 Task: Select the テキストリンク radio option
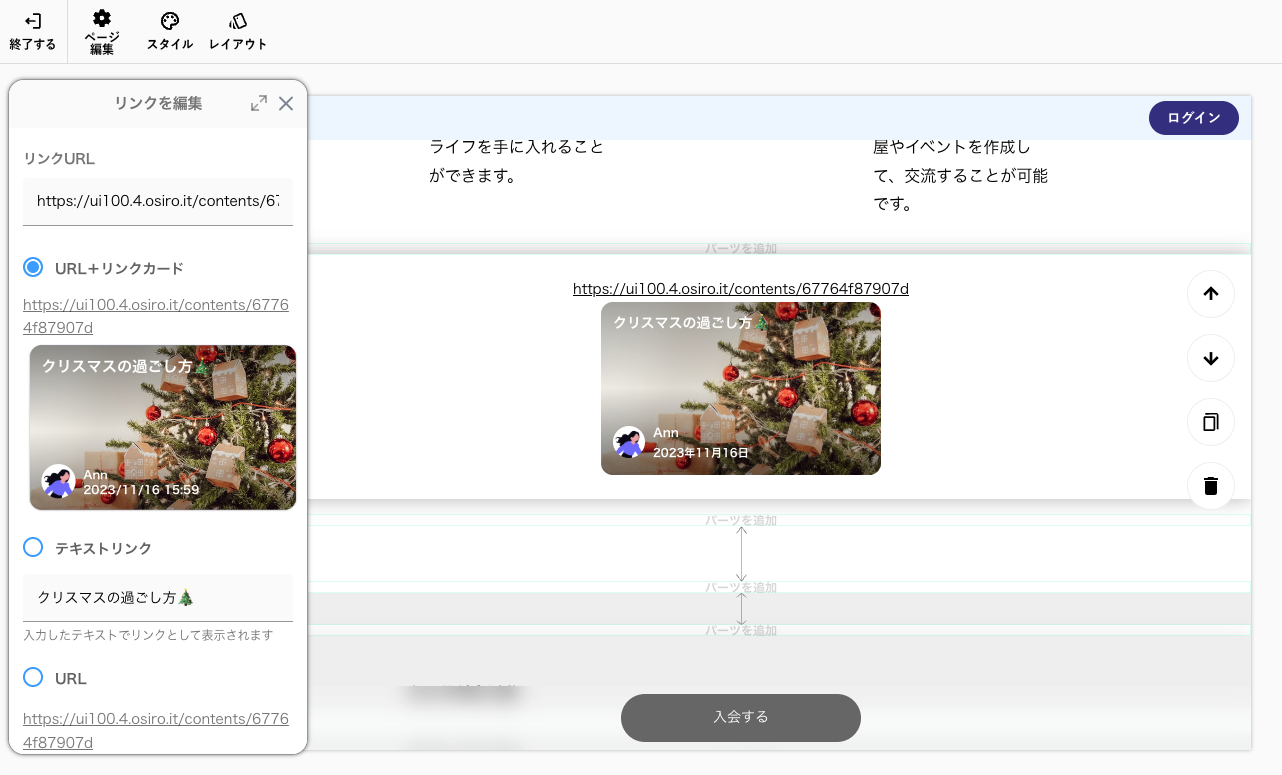[x=33, y=547]
